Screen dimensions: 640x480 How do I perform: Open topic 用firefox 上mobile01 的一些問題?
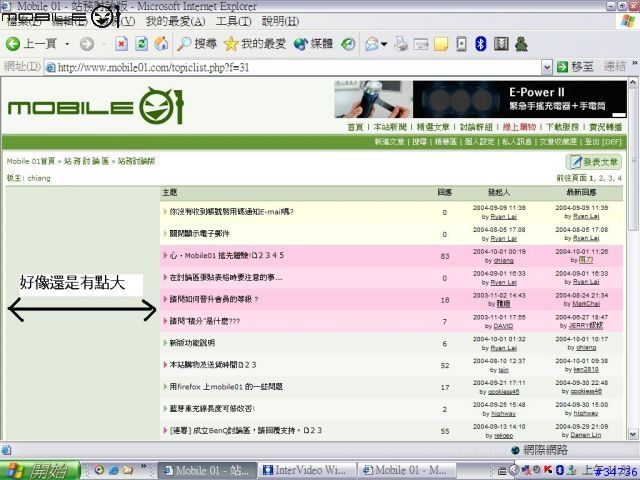tap(226, 387)
